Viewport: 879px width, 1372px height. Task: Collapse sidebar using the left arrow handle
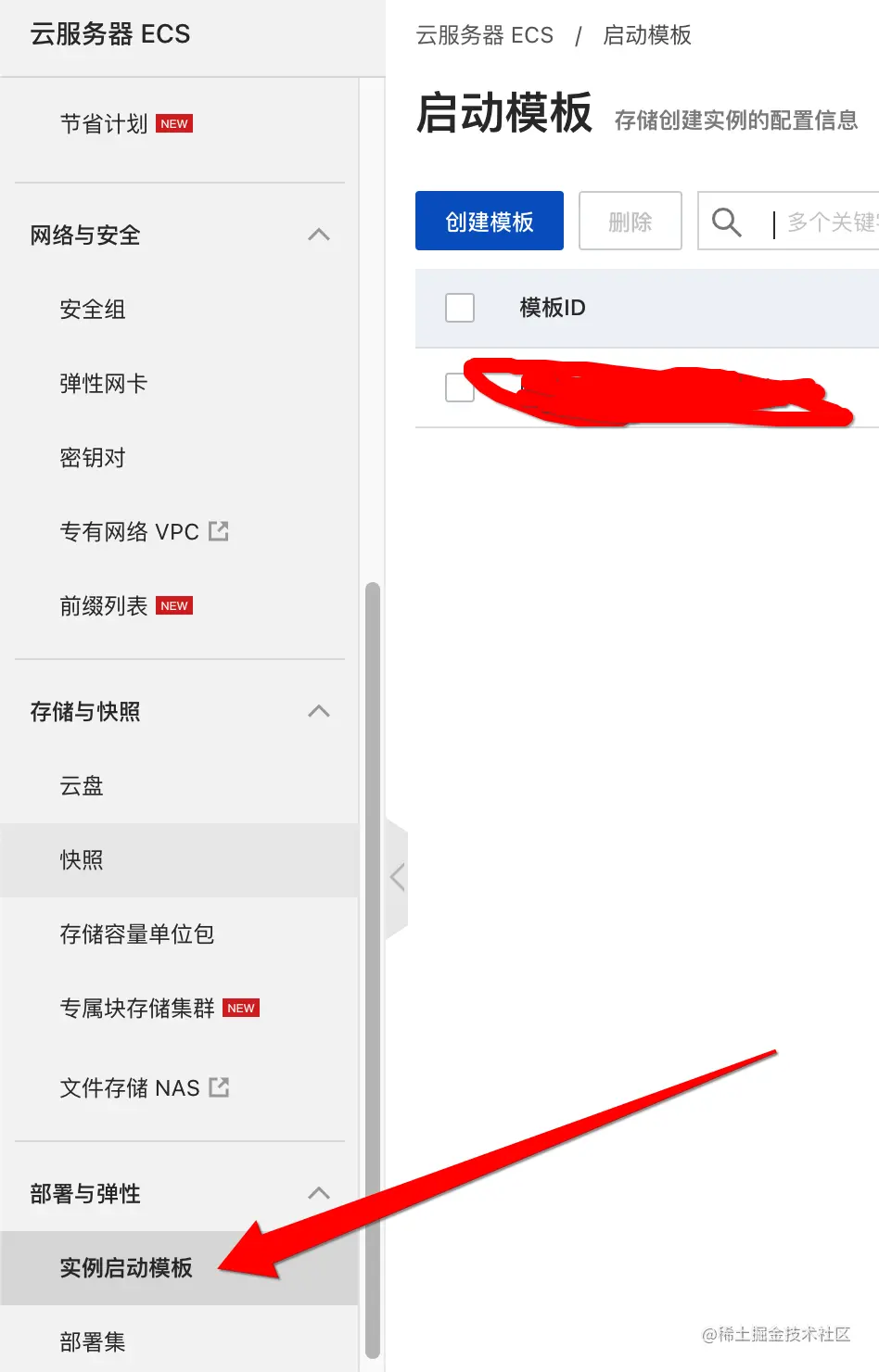pyautogui.click(x=397, y=877)
